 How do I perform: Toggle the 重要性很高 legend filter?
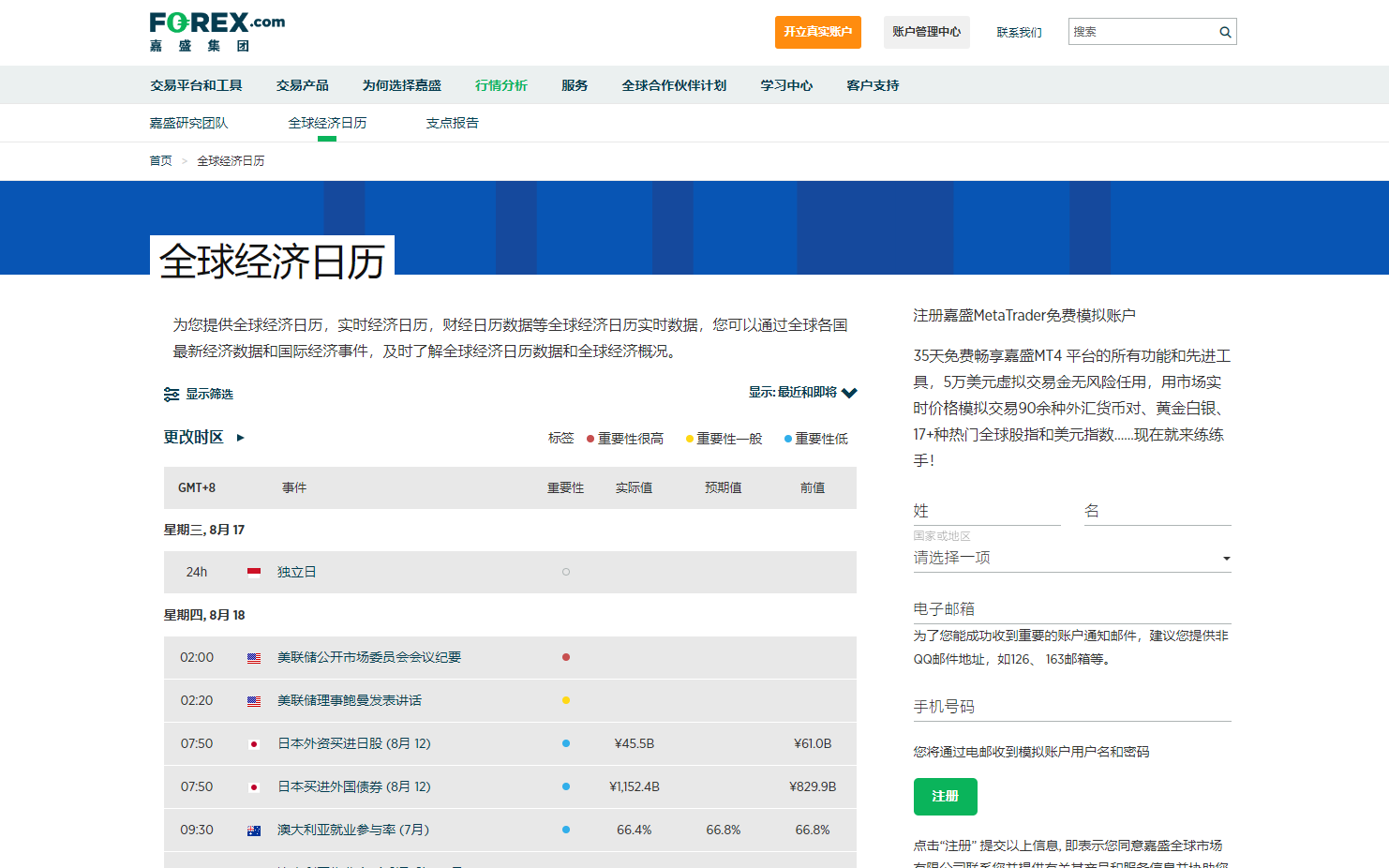pyautogui.click(x=625, y=439)
